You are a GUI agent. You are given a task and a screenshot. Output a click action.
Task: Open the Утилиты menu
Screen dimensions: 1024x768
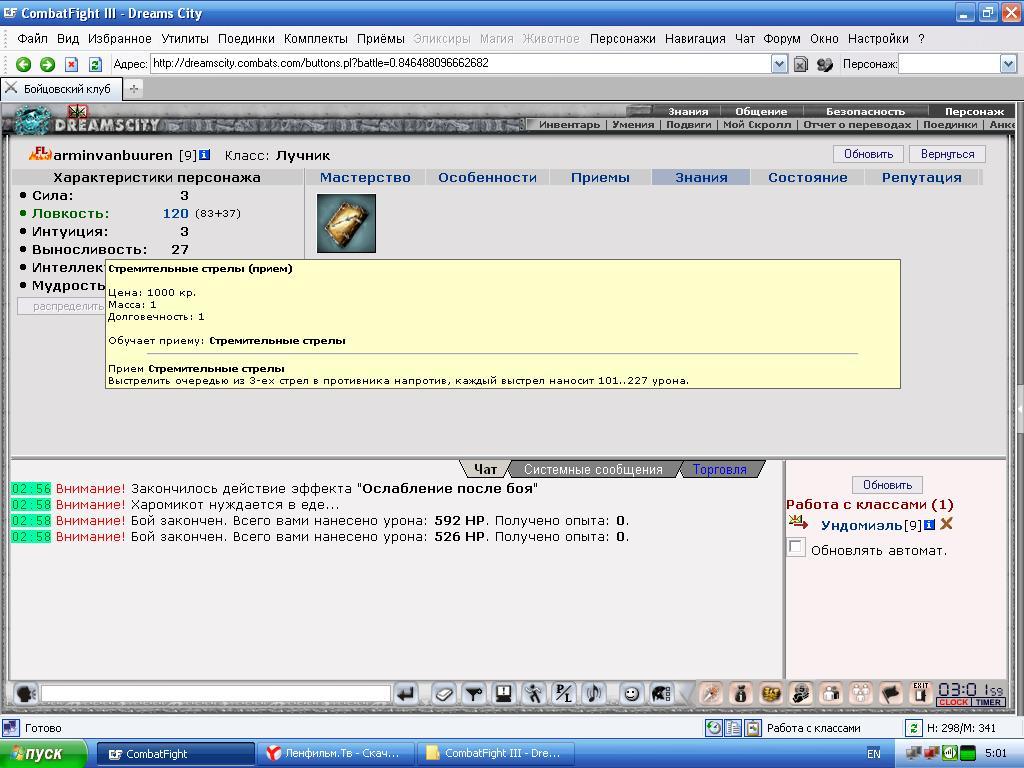(185, 39)
